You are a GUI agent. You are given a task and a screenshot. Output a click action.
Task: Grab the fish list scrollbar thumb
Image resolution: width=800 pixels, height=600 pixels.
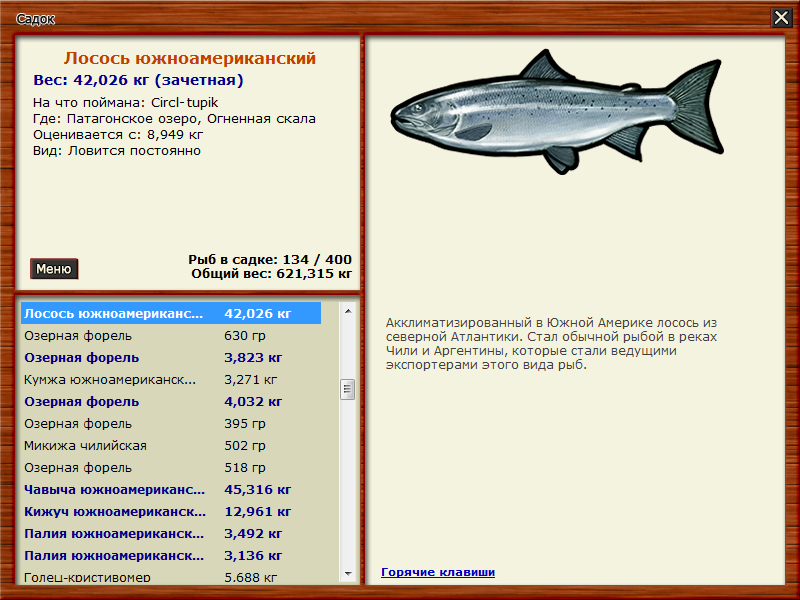347,389
